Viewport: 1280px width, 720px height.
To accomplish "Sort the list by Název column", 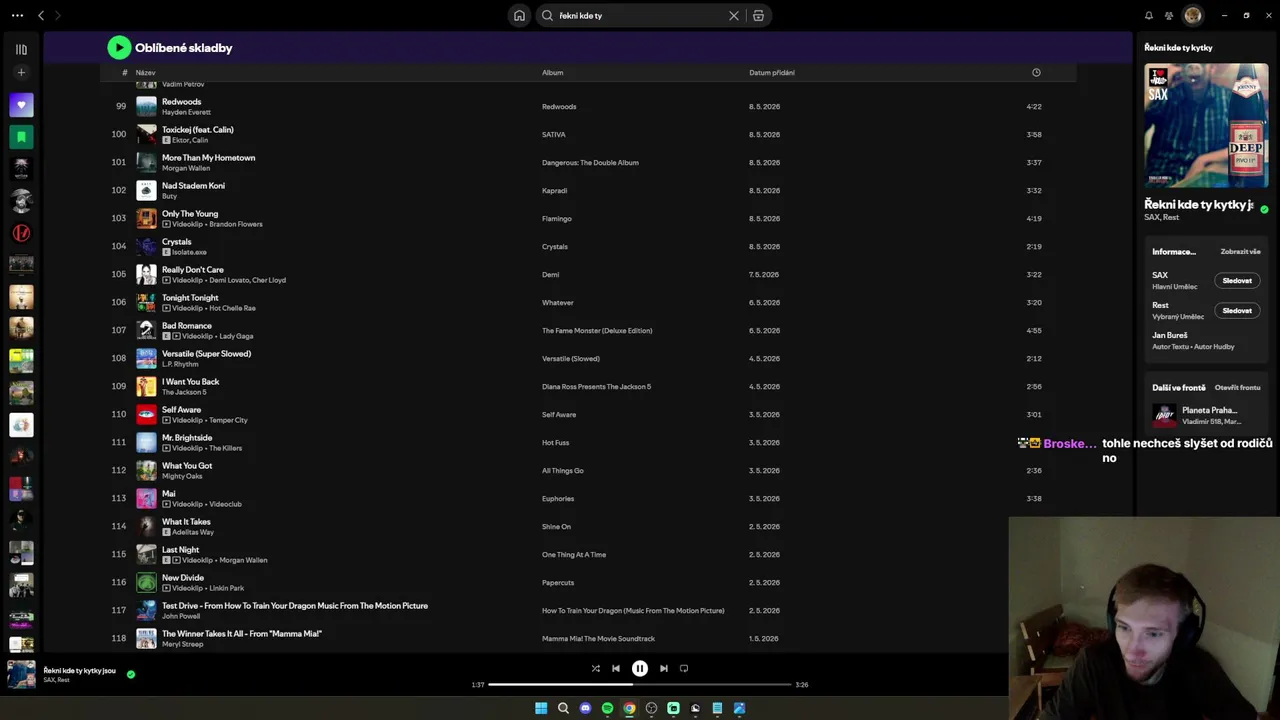I will 146,73.
